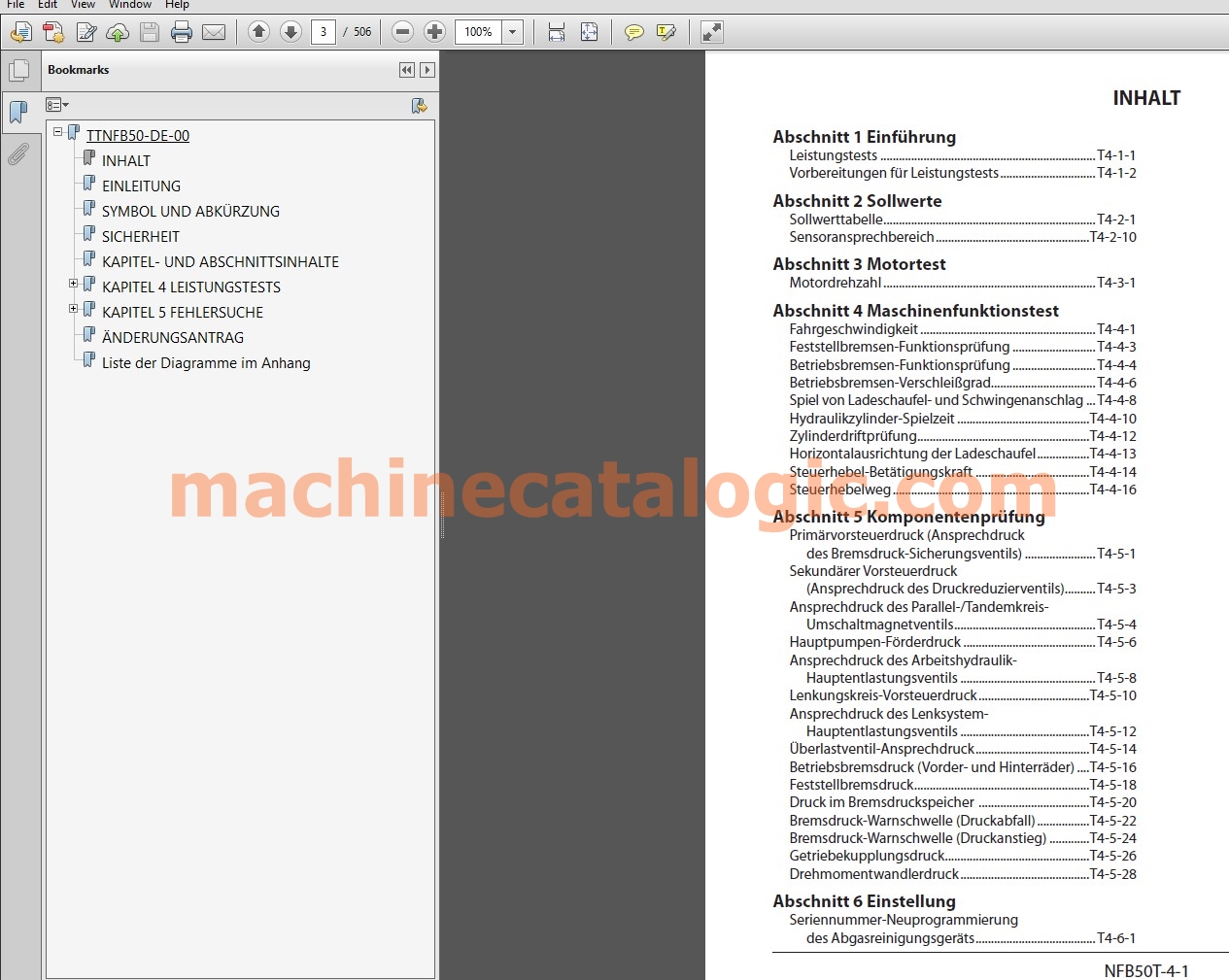Click the Sollwerttabelle contents entry
The height and width of the screenshot is (980, 1229).
click(x=962, y=220)
